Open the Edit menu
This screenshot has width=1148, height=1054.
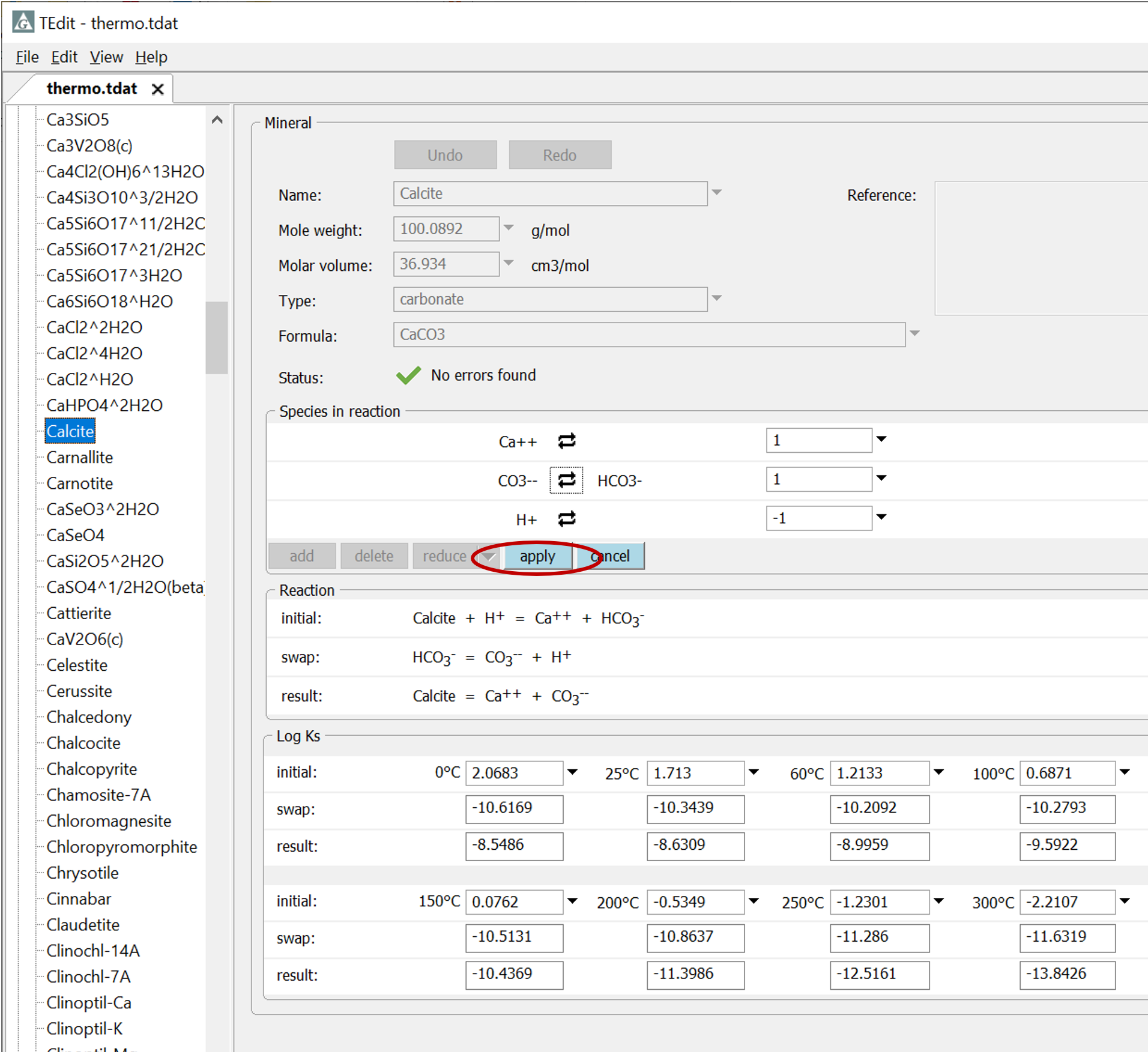pyautogui.click(x=64, y=57)
